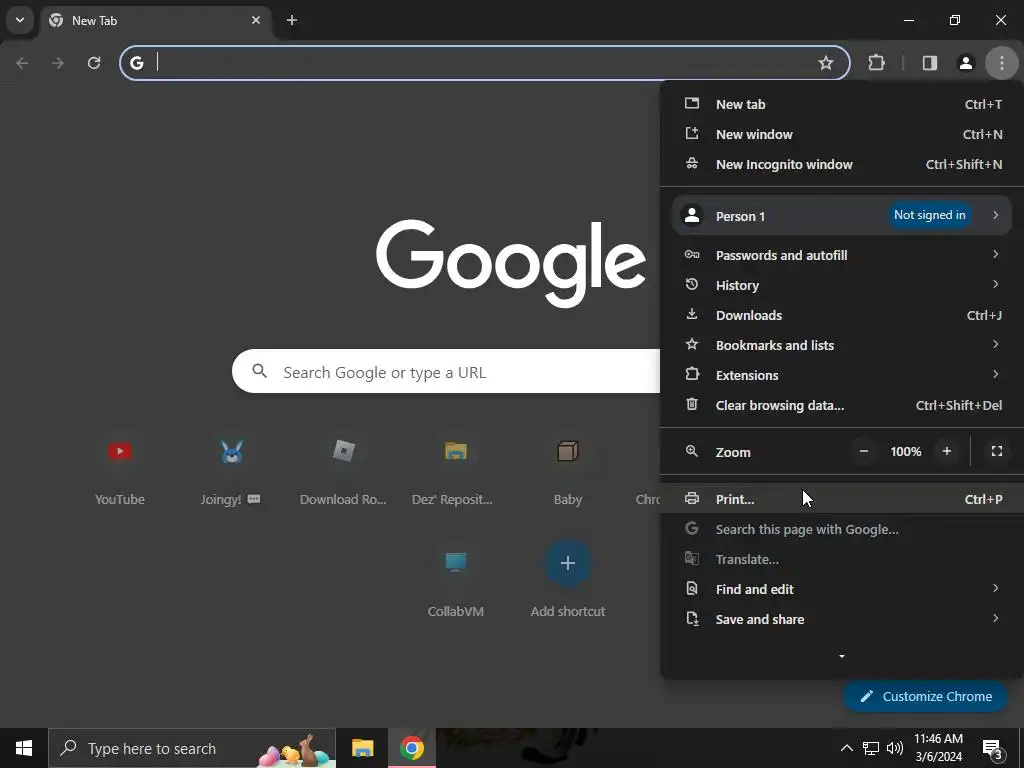The width and height of the screenshot is (1024, 768).
Task: Open Windows Start menu
Action: (24, 748)
